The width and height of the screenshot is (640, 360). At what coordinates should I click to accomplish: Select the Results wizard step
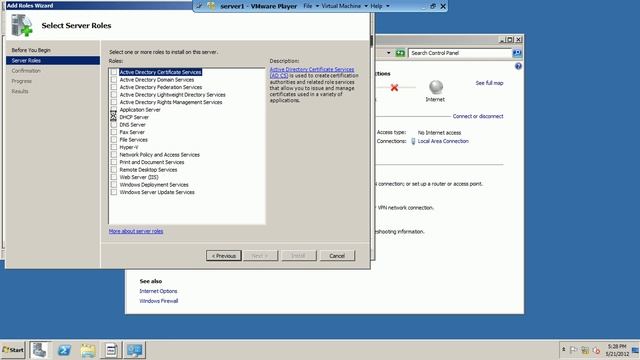coord(20,91)
